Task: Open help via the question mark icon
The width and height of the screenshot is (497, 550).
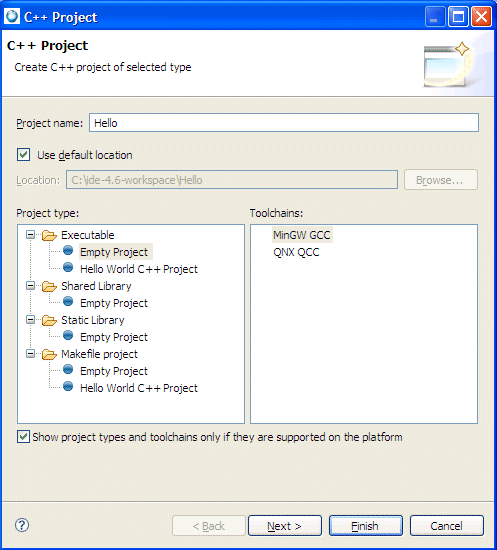Action: [22, 525]
